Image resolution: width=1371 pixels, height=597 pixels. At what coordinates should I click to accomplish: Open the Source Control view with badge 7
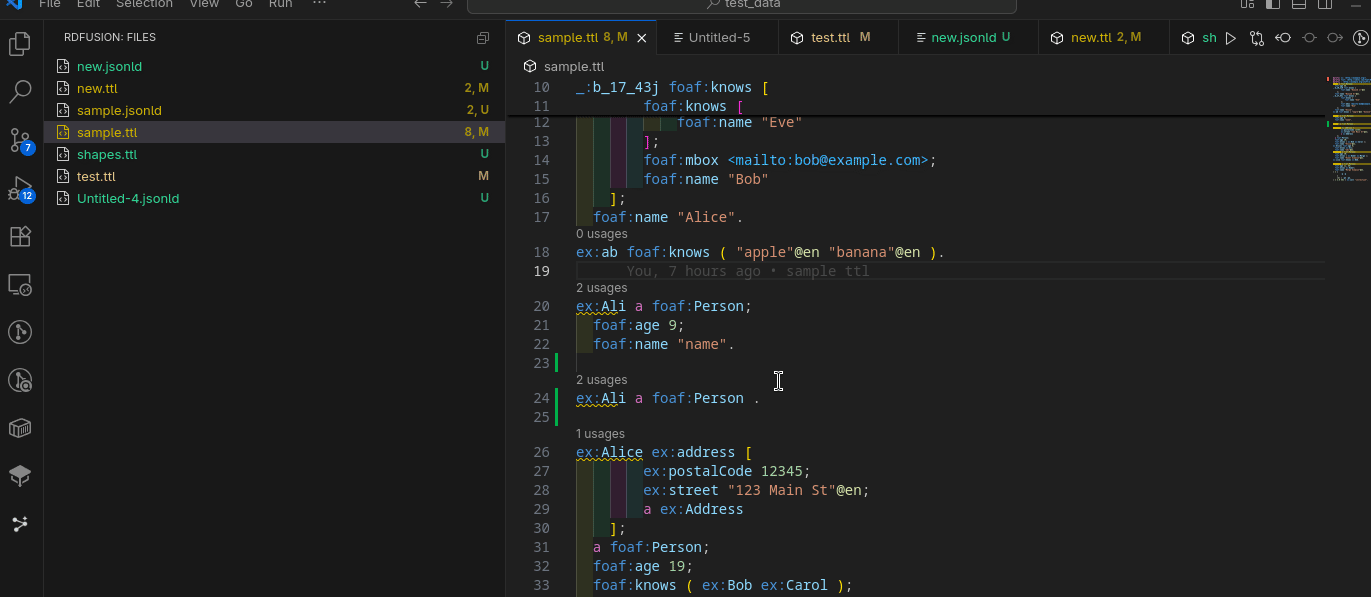[20, 139]
